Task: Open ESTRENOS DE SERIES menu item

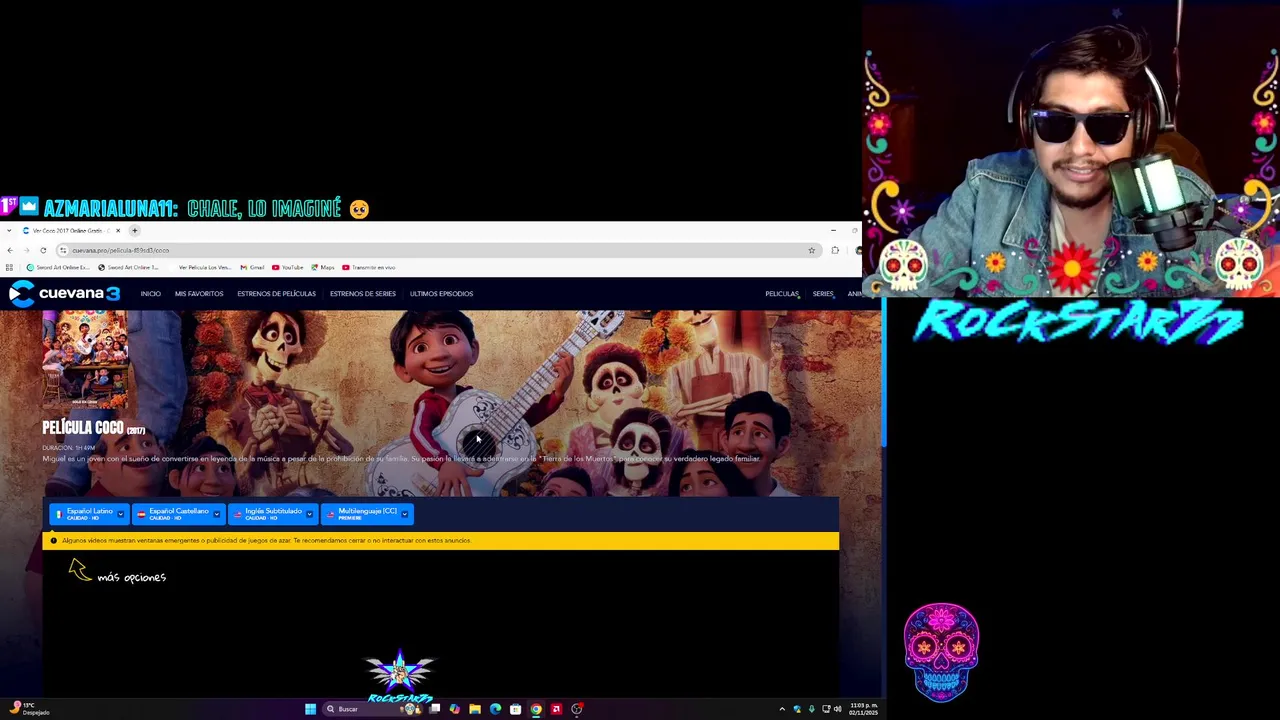Action: point(363,294)
